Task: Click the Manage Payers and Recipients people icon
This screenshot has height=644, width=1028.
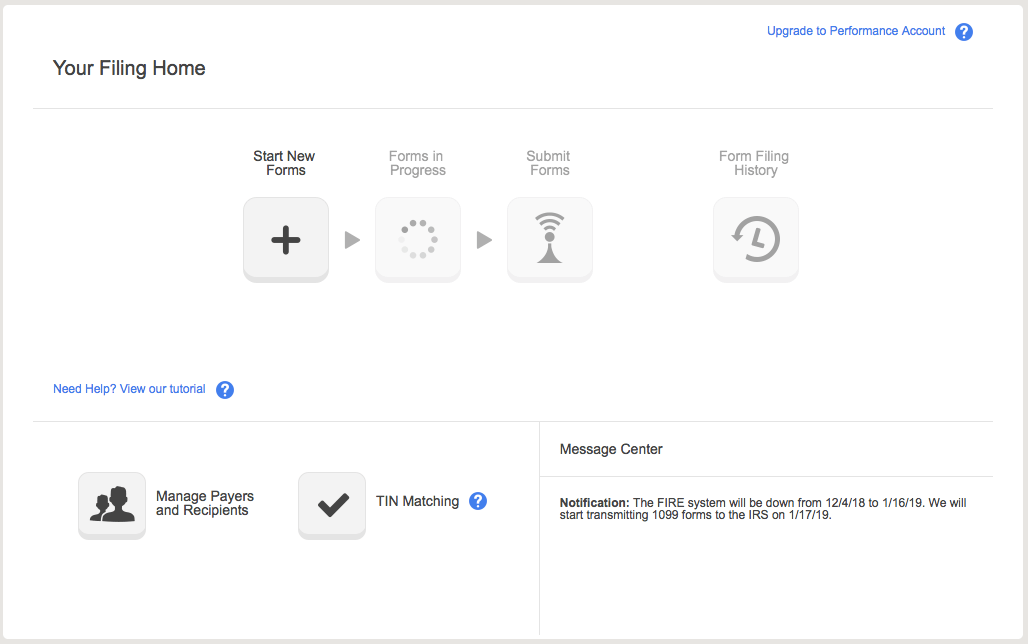Action: (112, 505)
